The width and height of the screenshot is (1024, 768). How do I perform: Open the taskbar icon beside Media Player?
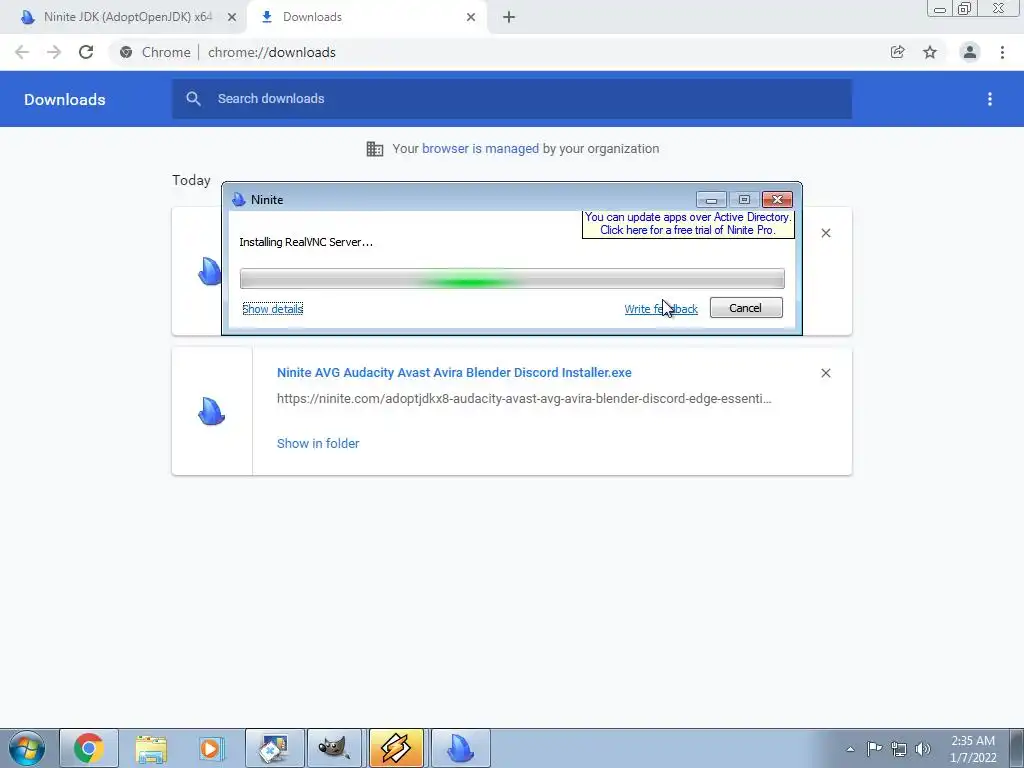pyautogui.click(x=274, y=748)
